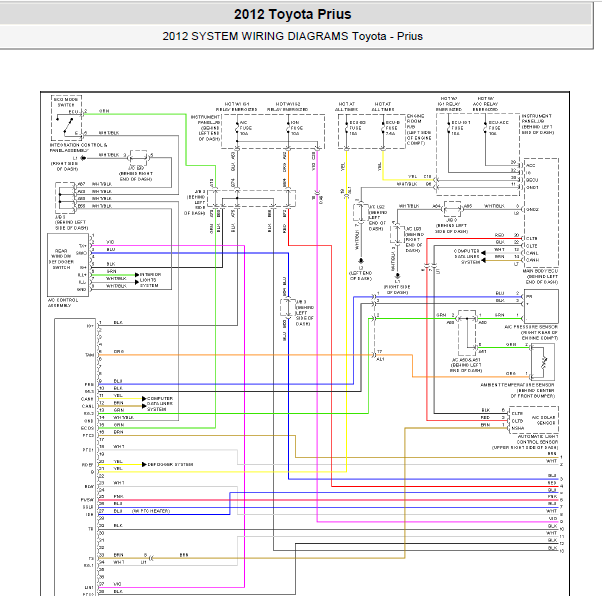Select the ECU-ACC FUSE label
Screen dimensions: 602x596
(499, 128)
